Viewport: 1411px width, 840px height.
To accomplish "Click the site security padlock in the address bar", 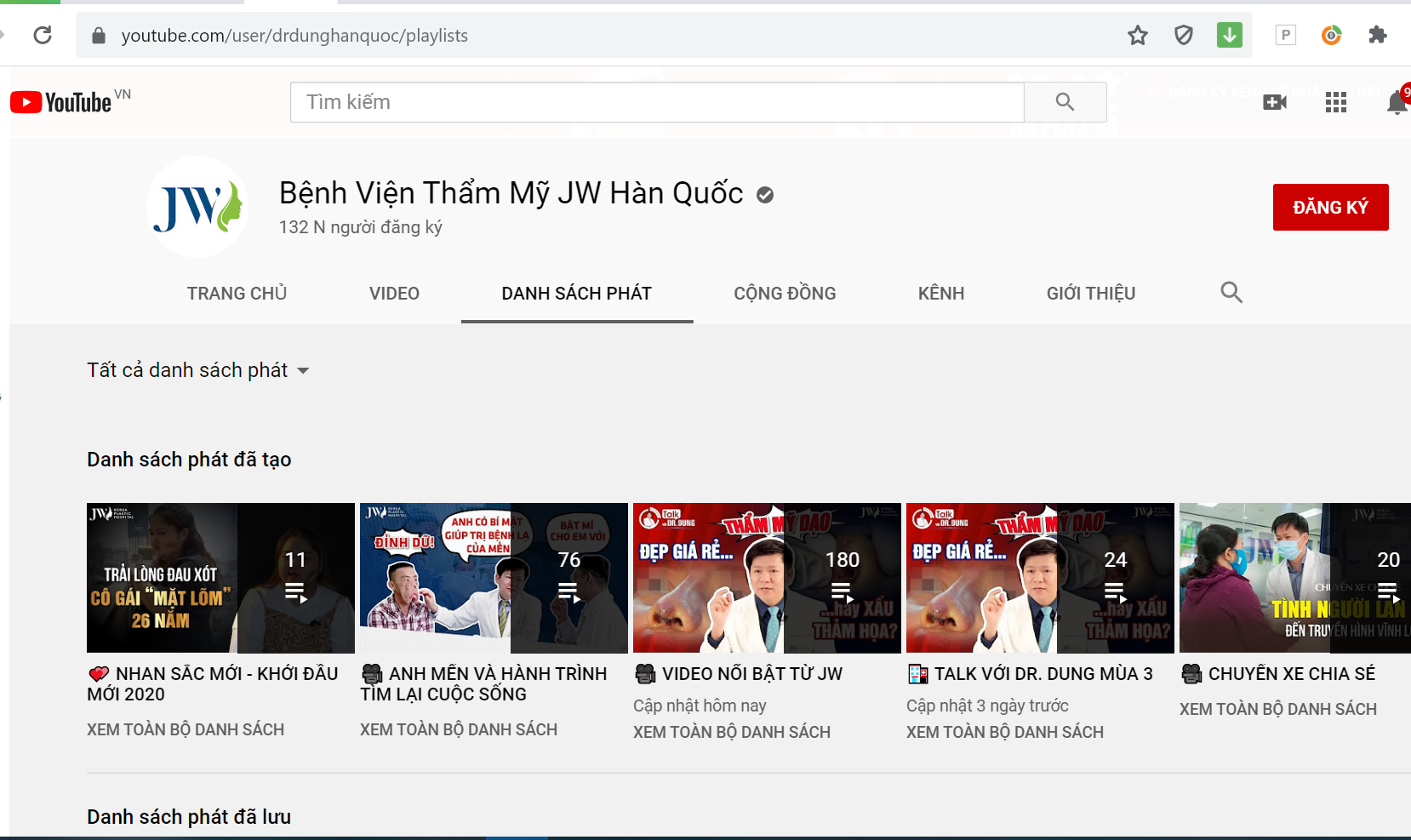I will click(98, 35).
